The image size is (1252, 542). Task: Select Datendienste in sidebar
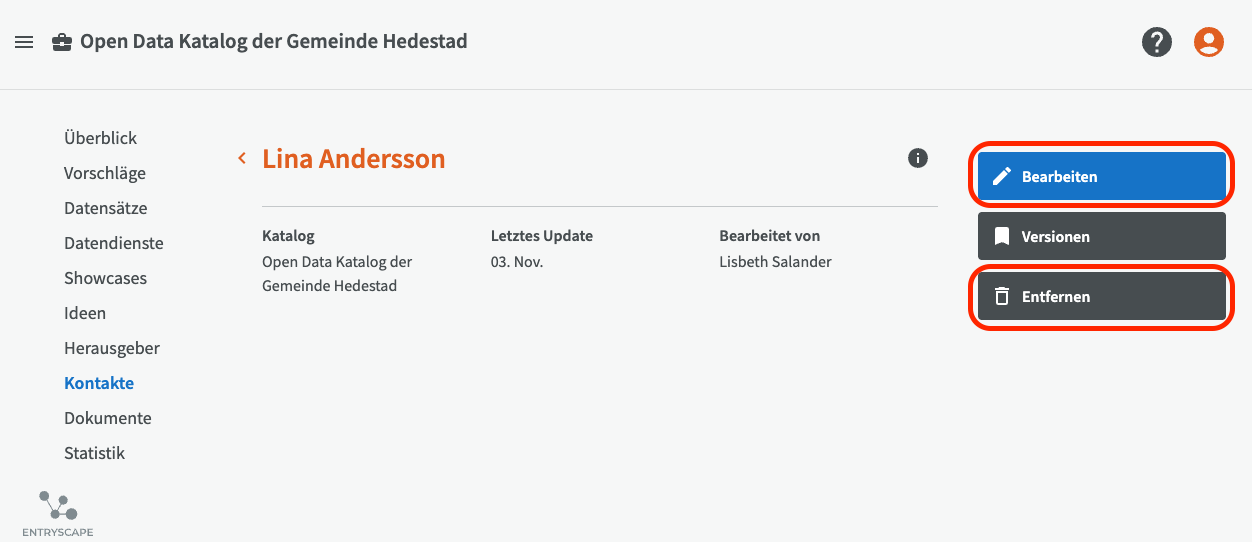tap(113, 243)
